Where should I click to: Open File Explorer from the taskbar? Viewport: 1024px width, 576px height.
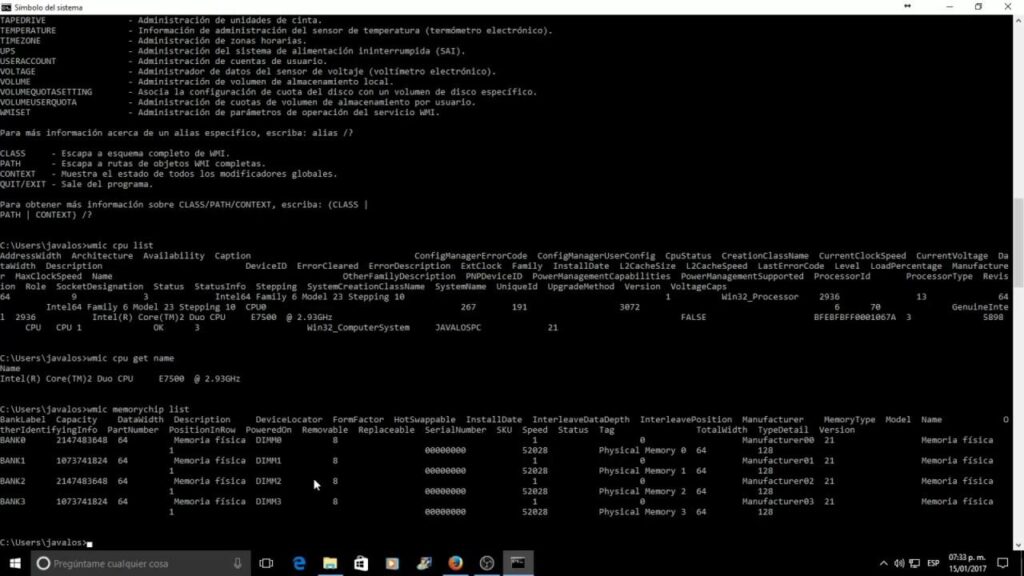click(329, 563)
